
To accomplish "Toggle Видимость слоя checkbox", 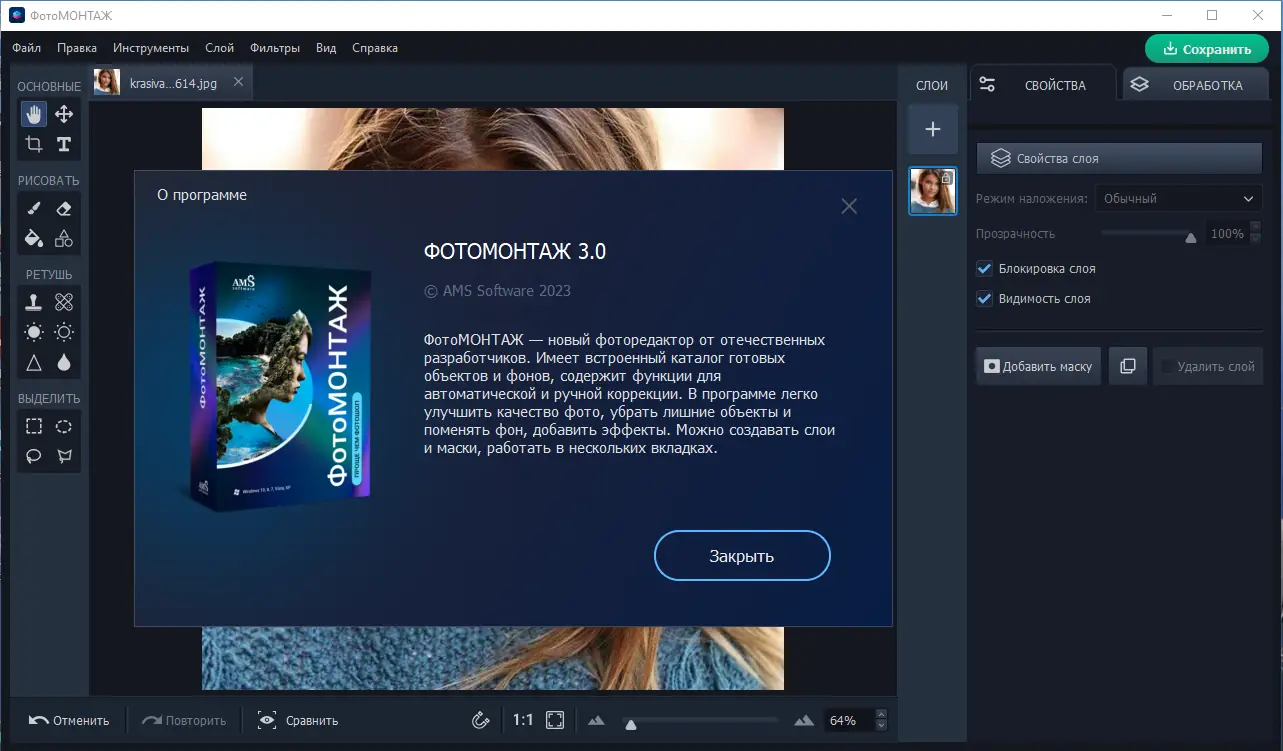I will click(983, 298).
